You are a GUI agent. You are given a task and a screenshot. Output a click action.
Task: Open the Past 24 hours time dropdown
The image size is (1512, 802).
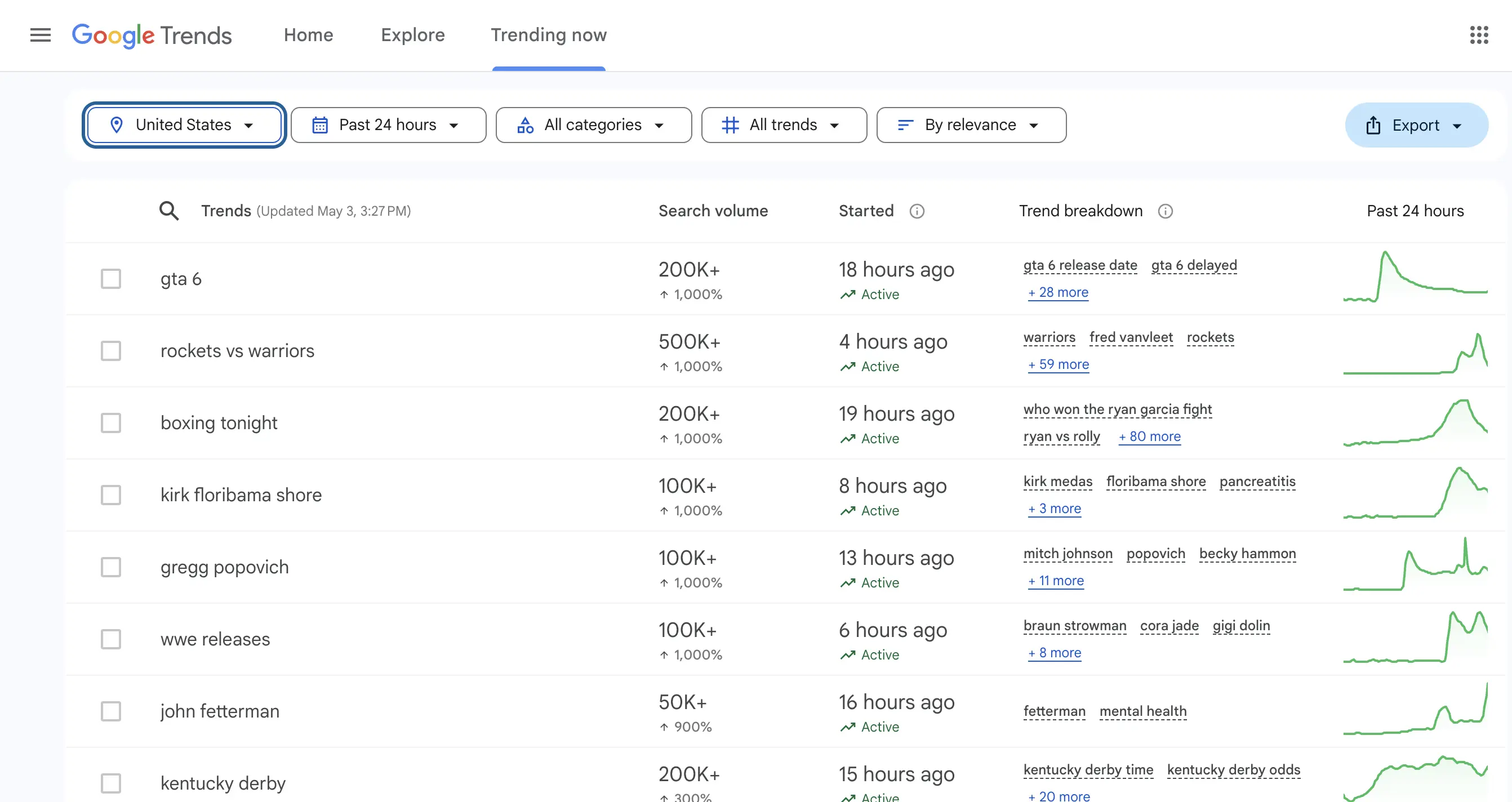pos(389,125)
